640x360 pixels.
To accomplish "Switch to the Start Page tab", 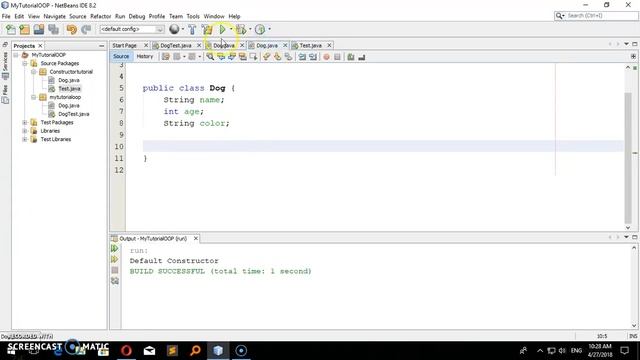I will 124,45.
